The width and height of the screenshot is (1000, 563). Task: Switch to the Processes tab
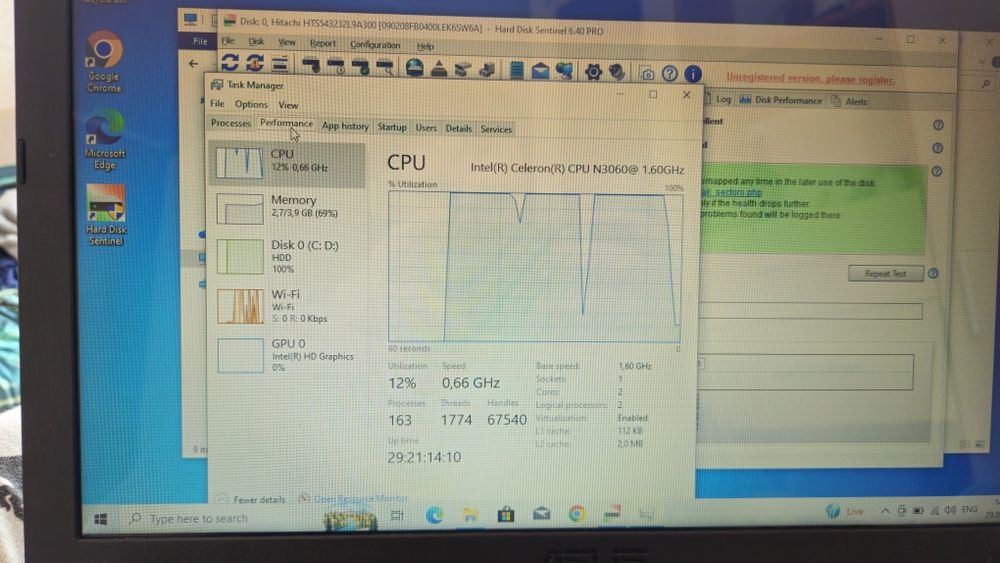[231, 123]
